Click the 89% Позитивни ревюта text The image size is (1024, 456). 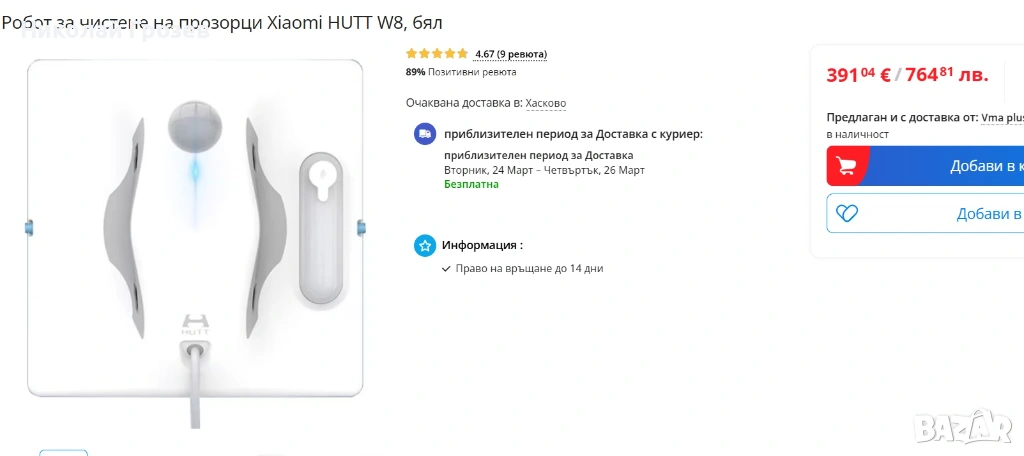(x=461, y=72)
